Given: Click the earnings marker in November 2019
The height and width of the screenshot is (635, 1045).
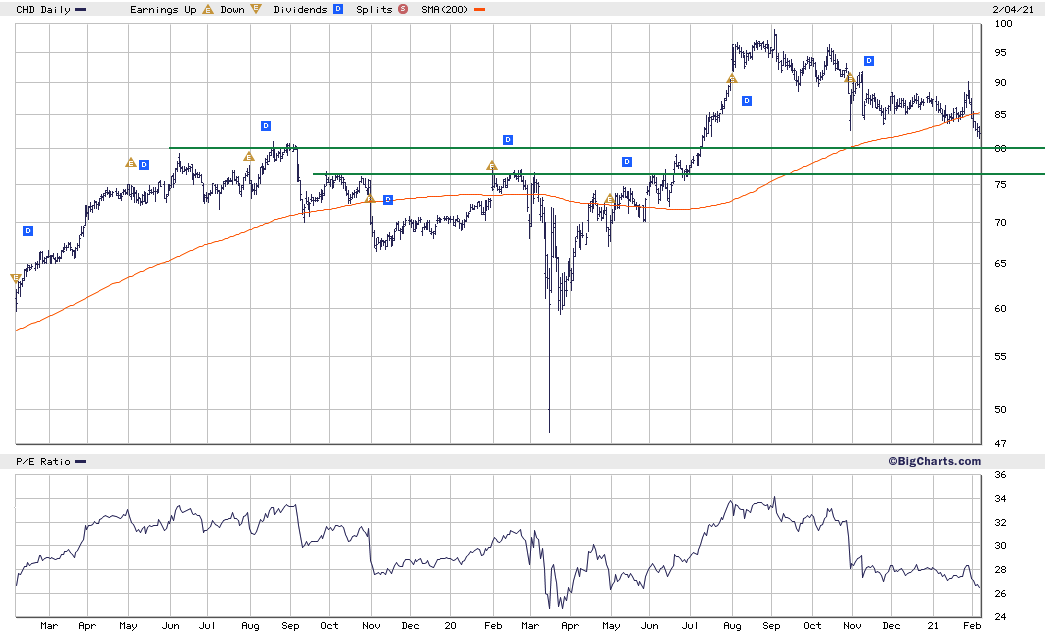Looking at the screenshot, I should tap(370, 198).
